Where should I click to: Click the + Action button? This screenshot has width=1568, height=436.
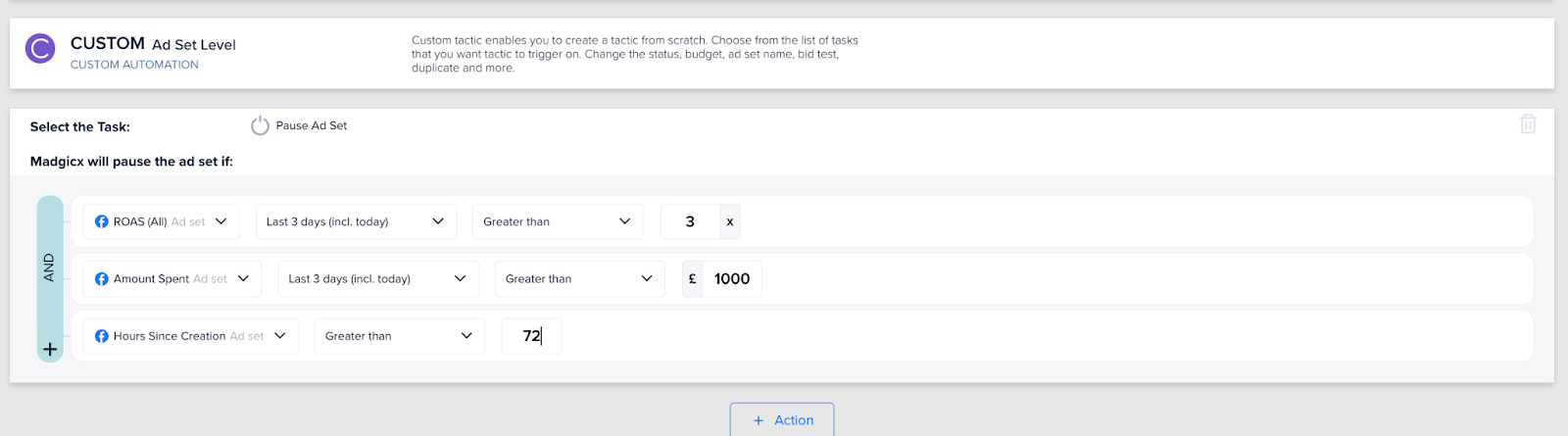(782, 419)
